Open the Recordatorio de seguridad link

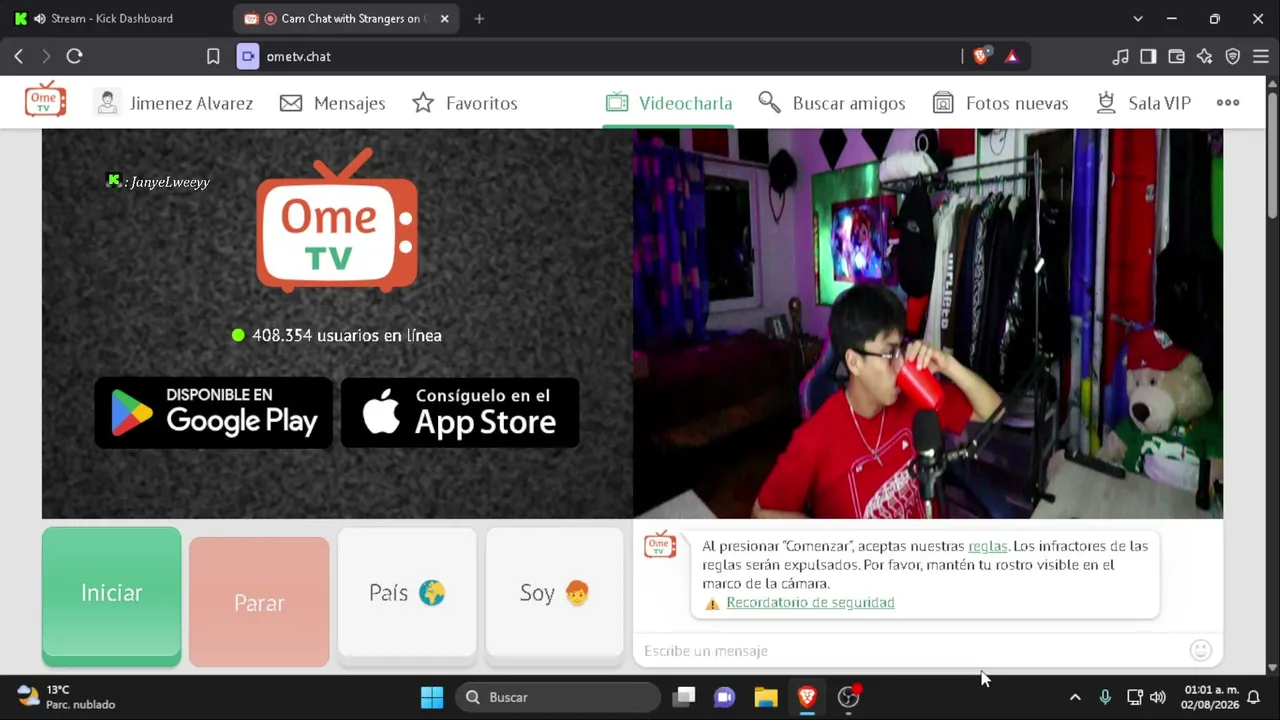810,603
